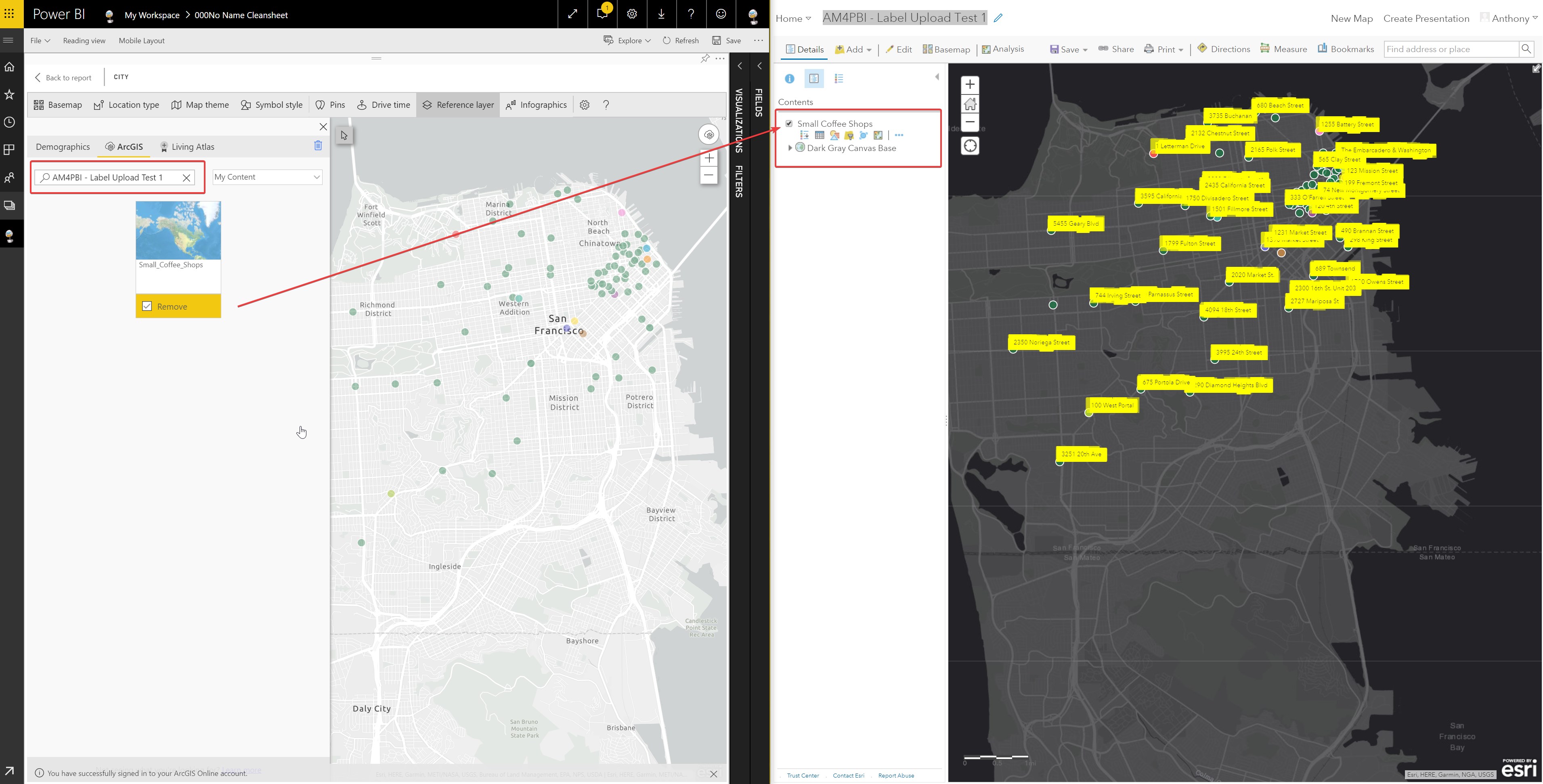Toggle visibility of Small Coffee Shops layer
Image resolution: width=1543 pixels, height=784 pixels.
pyautogui.click(x=790, y=123)
